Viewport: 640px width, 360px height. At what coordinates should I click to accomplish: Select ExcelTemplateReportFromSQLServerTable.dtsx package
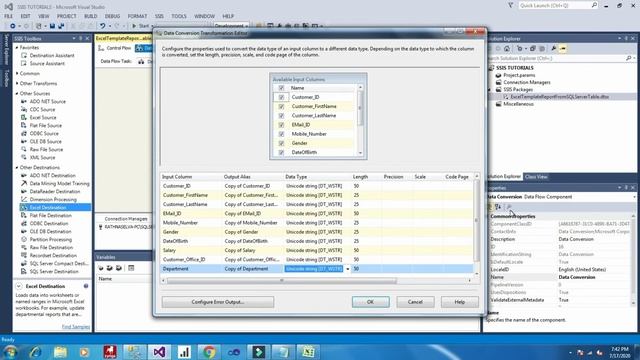point(560,97)
